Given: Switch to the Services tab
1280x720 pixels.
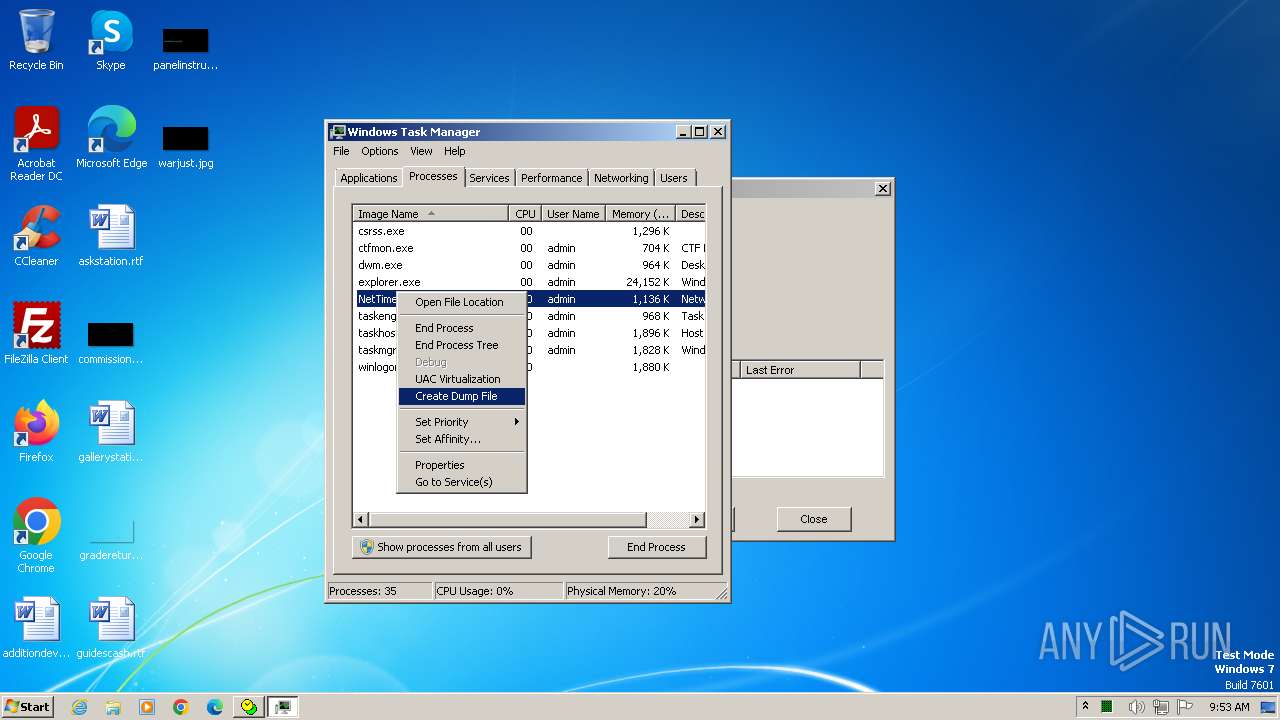Looking at the screenshot, I should click(x=489, y=178).
